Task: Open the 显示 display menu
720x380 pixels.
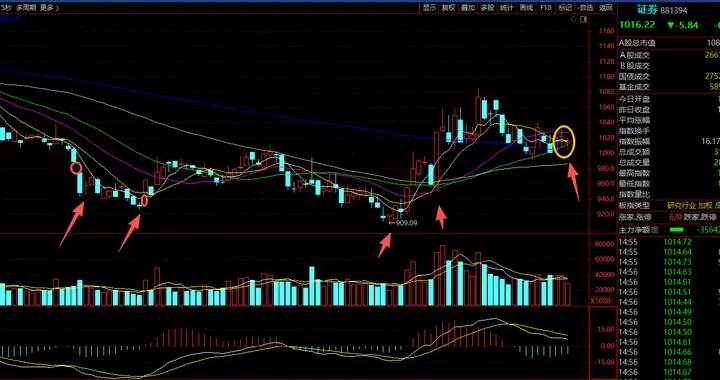Action: [429, 8]
